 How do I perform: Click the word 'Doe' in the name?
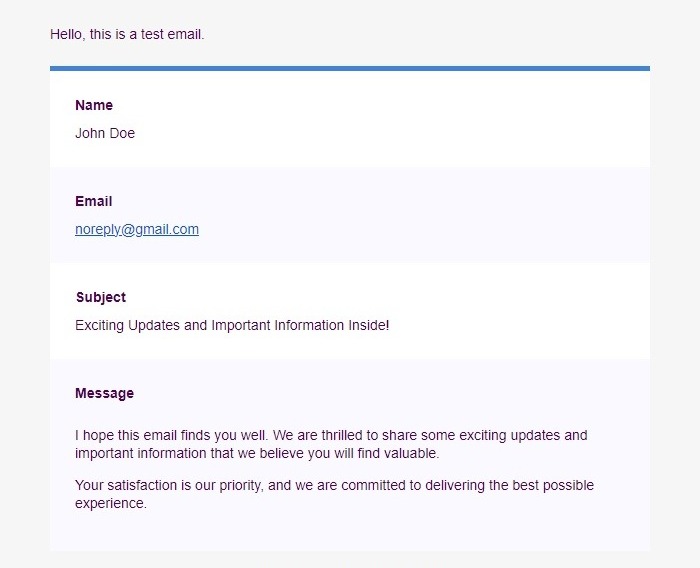(x=121, y=133)
